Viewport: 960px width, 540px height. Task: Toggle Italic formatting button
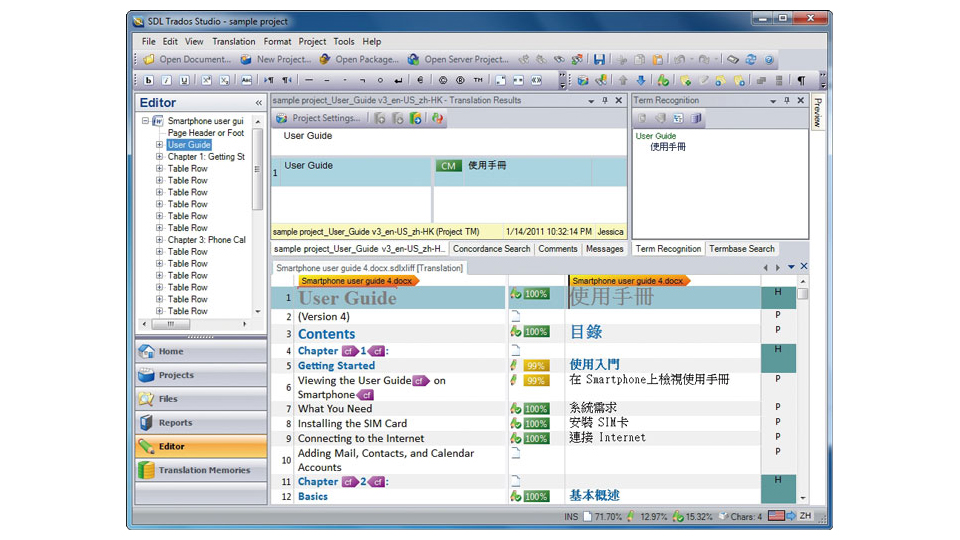167,80
